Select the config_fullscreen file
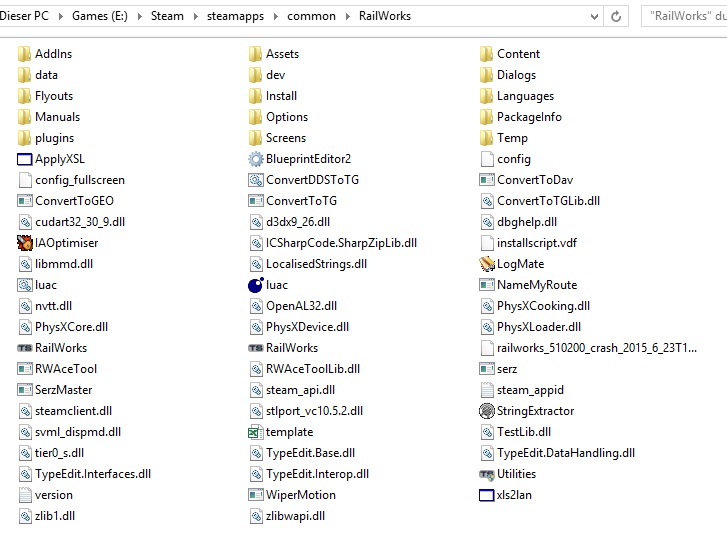Image resolution: width=727 pixels, height=535 pixels. pos(71,180)
